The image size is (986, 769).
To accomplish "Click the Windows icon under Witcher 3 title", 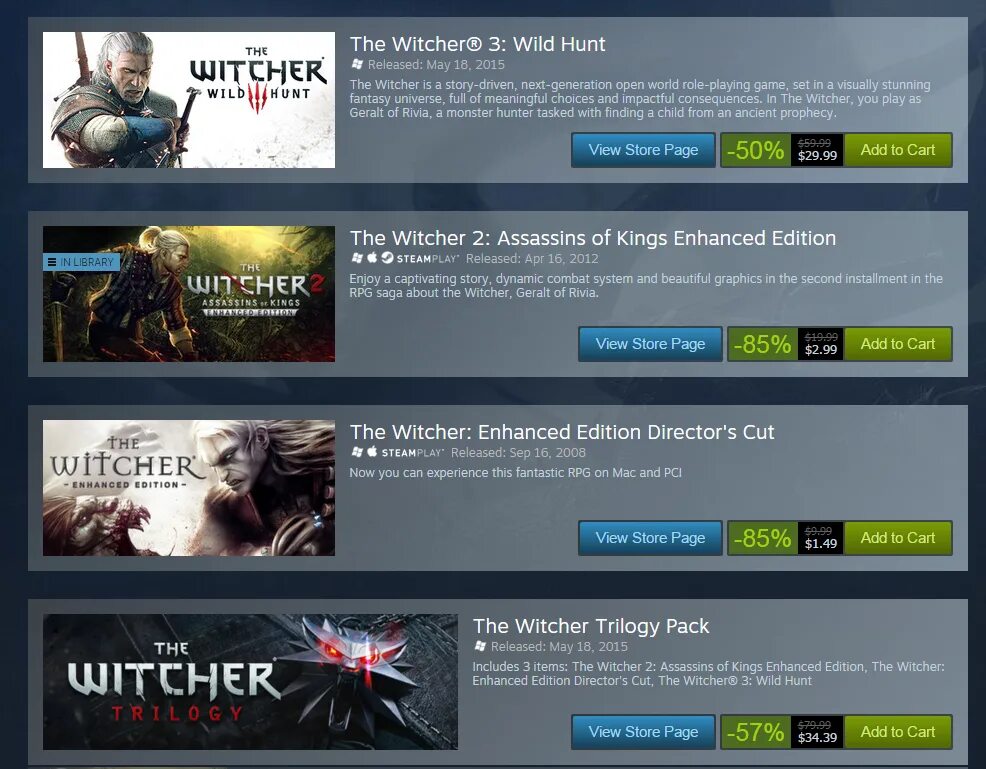I will 357,64.
